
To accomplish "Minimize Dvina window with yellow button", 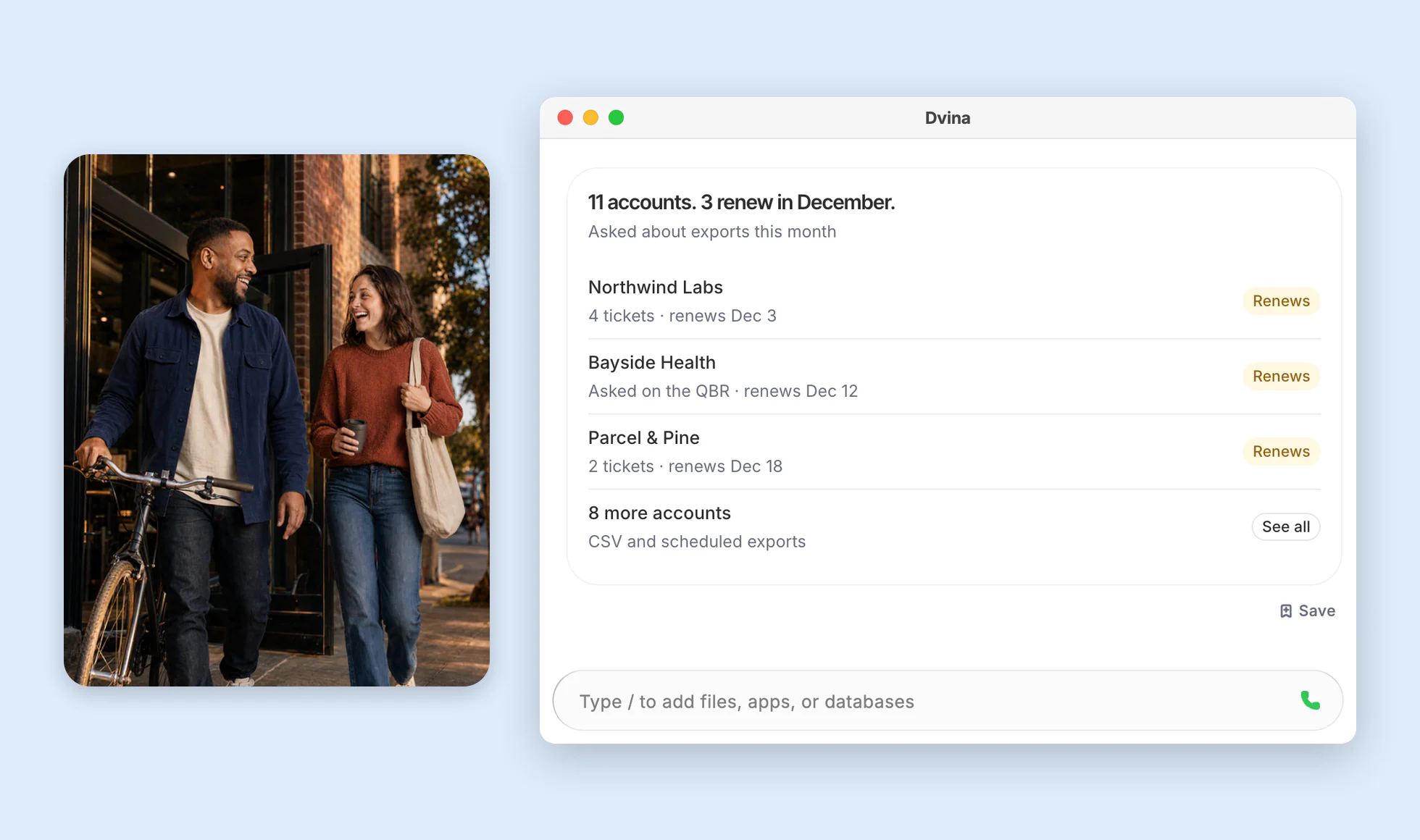I will click(x=590, y=117).
